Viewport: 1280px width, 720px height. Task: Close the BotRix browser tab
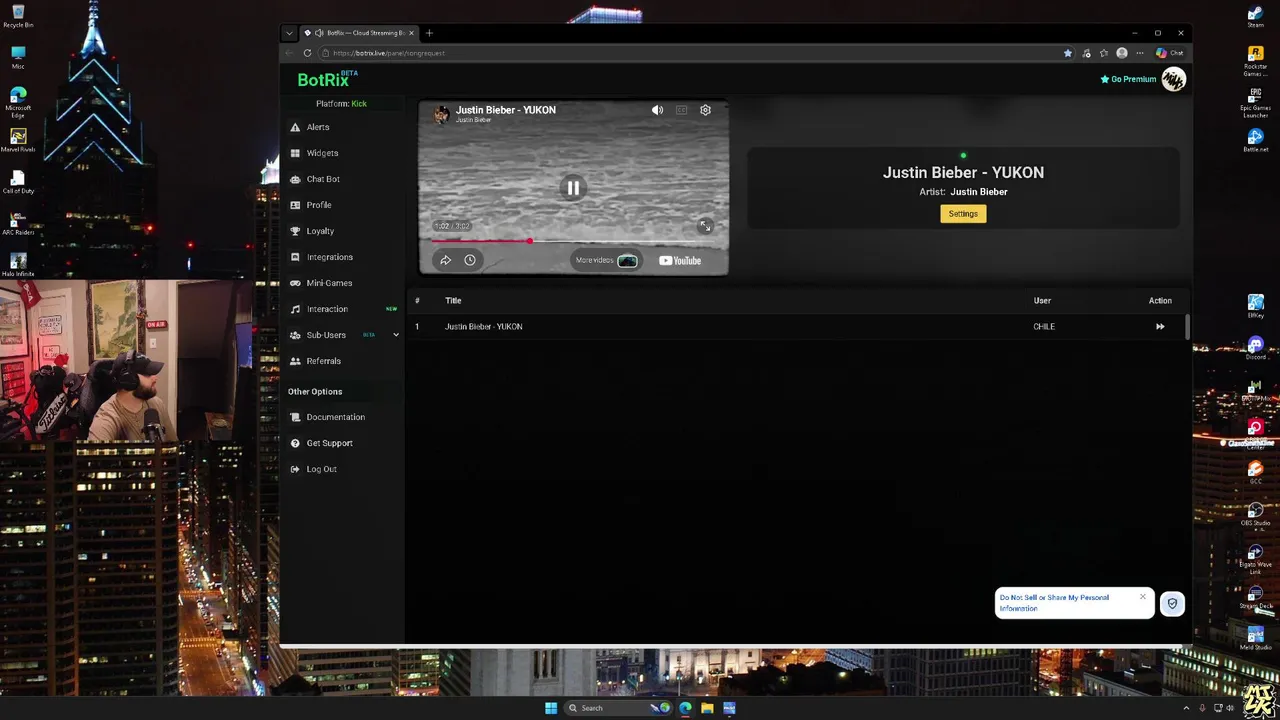pyautogui.click(x=411, y=33)
